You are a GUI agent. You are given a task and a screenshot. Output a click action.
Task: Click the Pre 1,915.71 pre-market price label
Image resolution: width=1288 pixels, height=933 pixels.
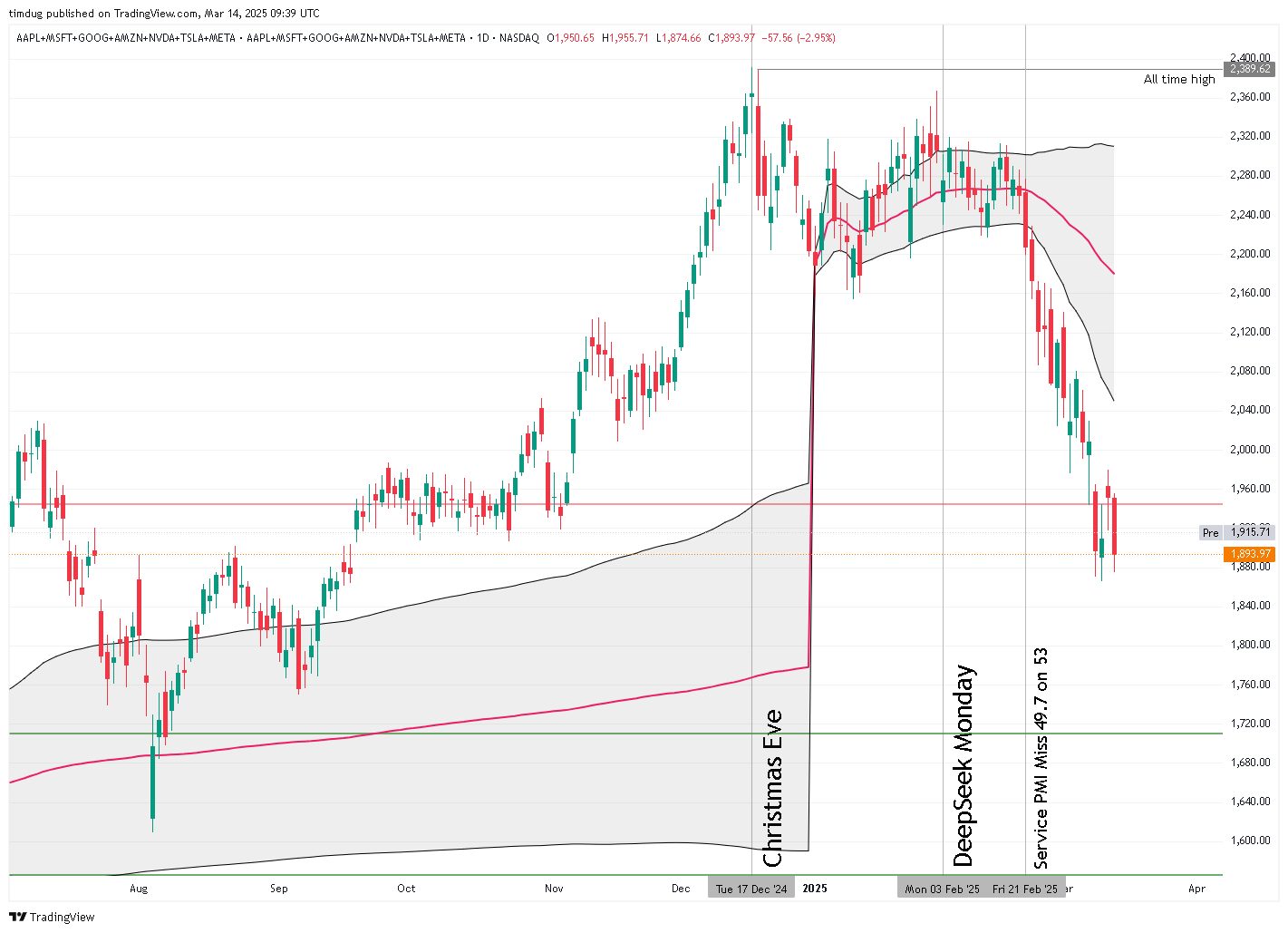[x=1238, y=532]
